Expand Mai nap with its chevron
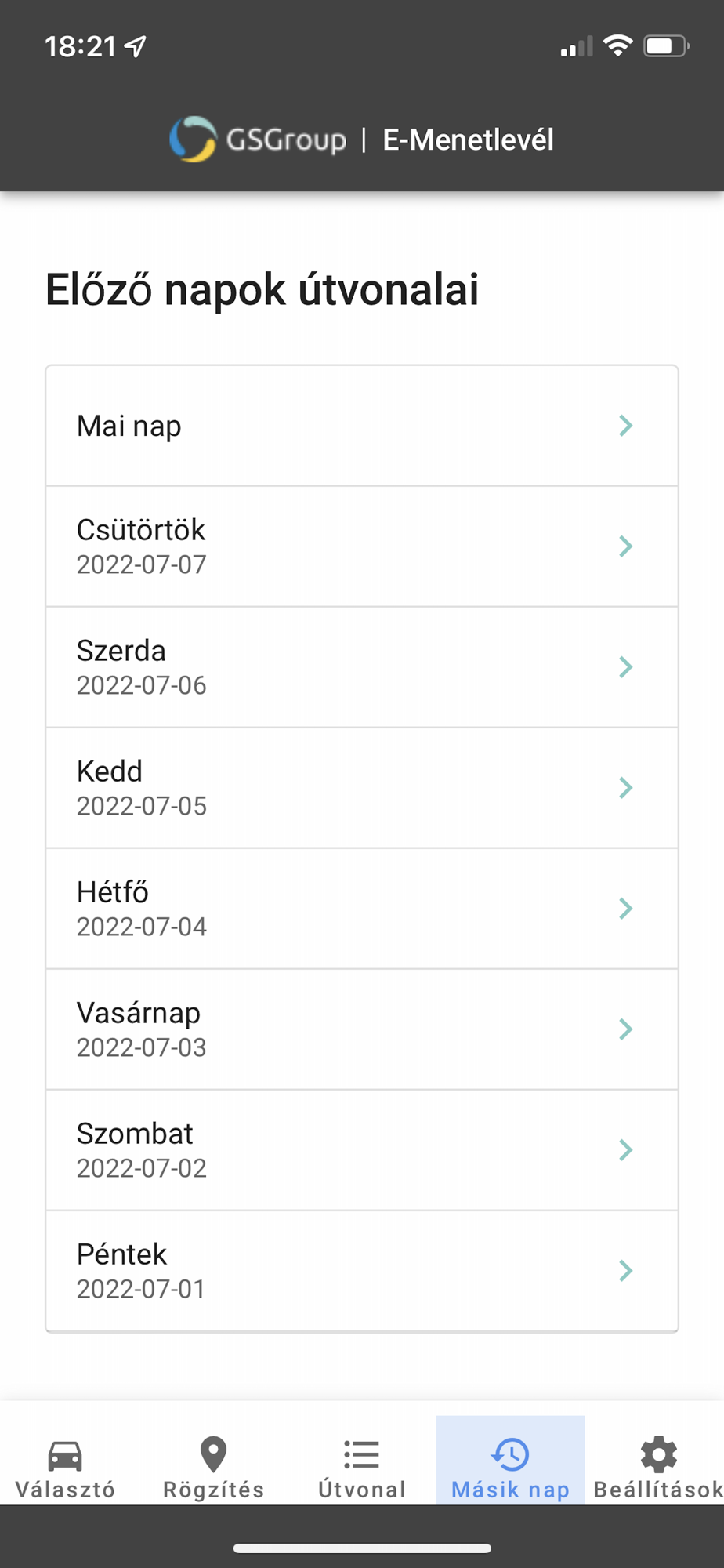 [625, 426]
